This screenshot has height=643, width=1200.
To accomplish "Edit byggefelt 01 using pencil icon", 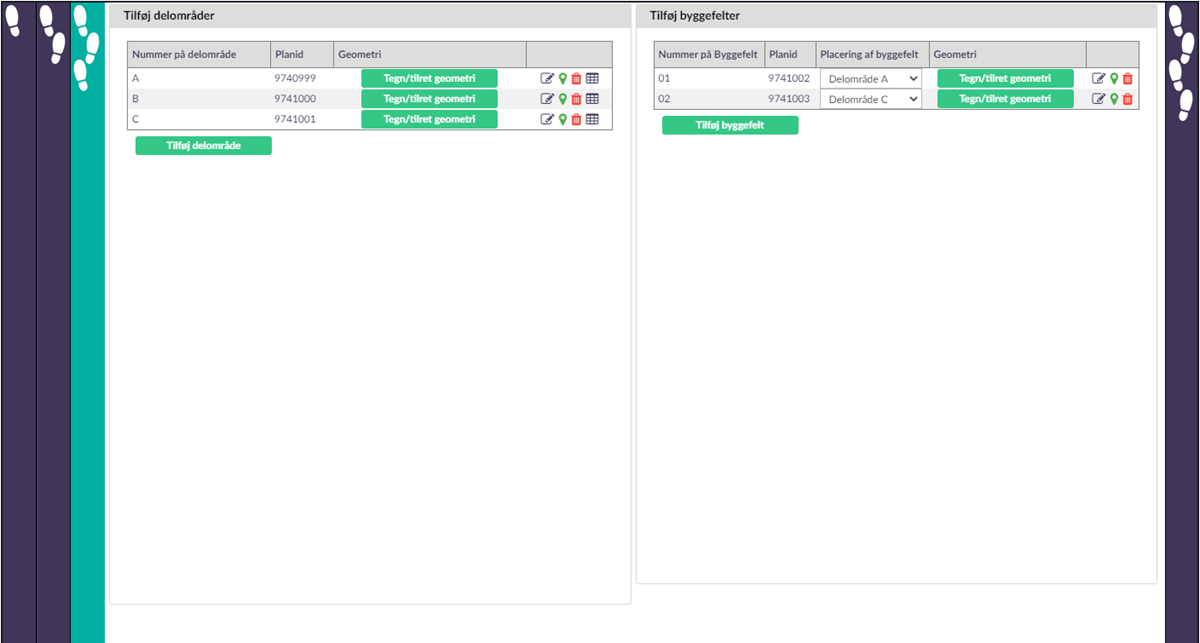I will click(x=1098, y=79).
